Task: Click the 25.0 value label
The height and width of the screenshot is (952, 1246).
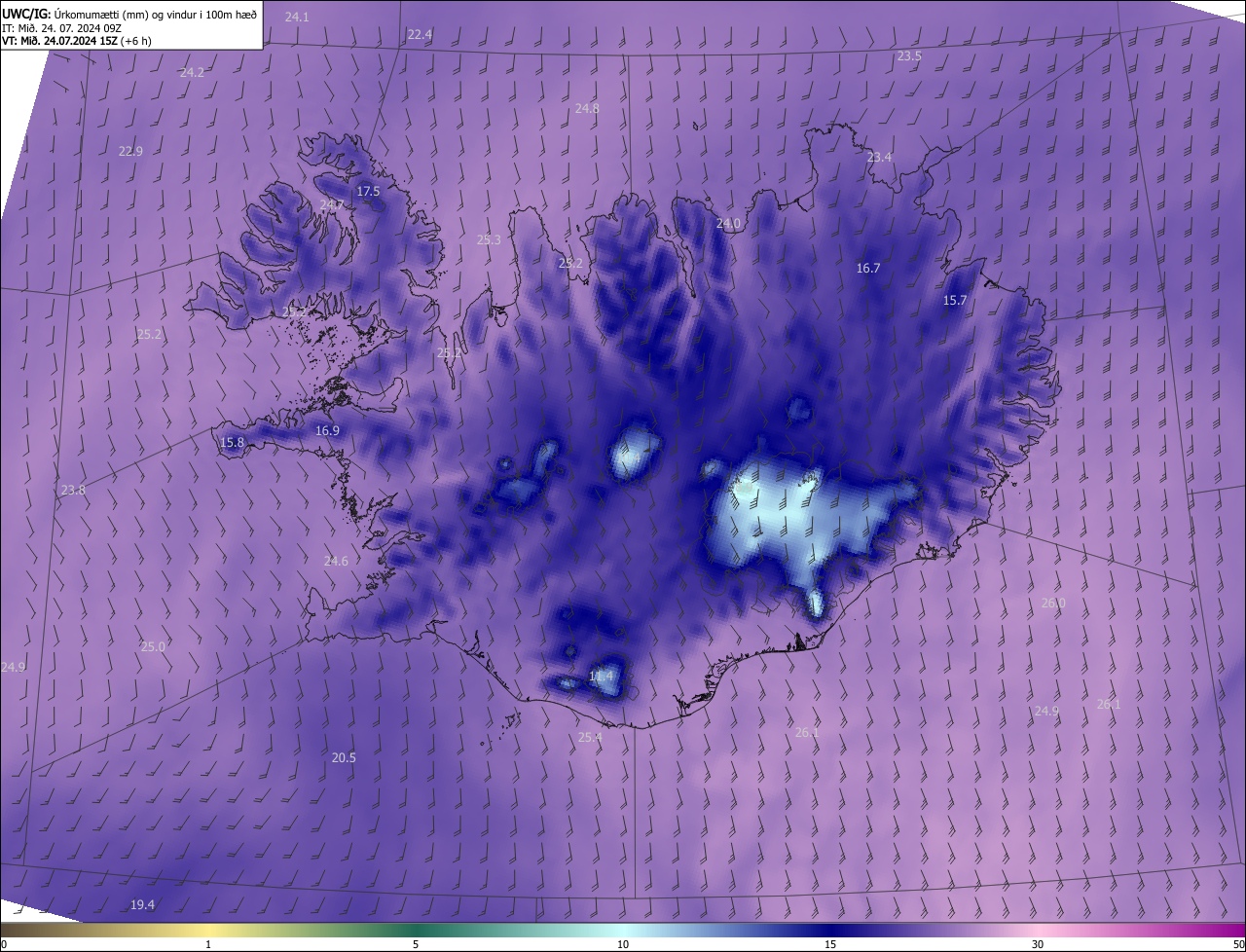Action: click(x=154, y=646)
